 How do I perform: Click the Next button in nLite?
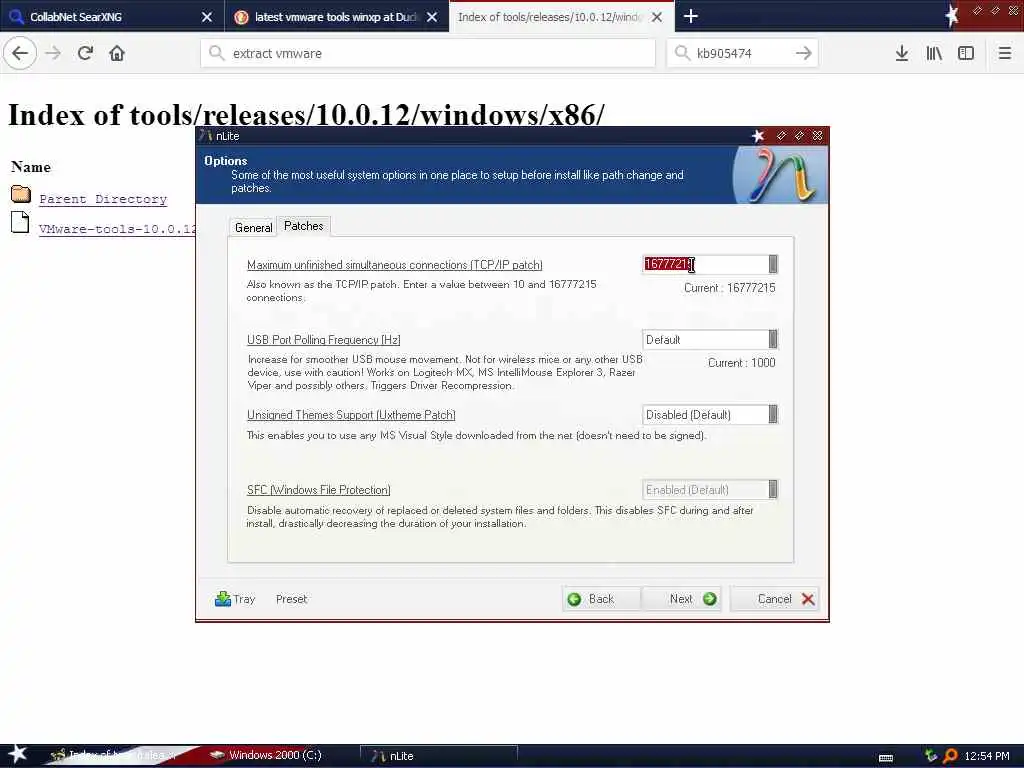(x=682, y=599)
